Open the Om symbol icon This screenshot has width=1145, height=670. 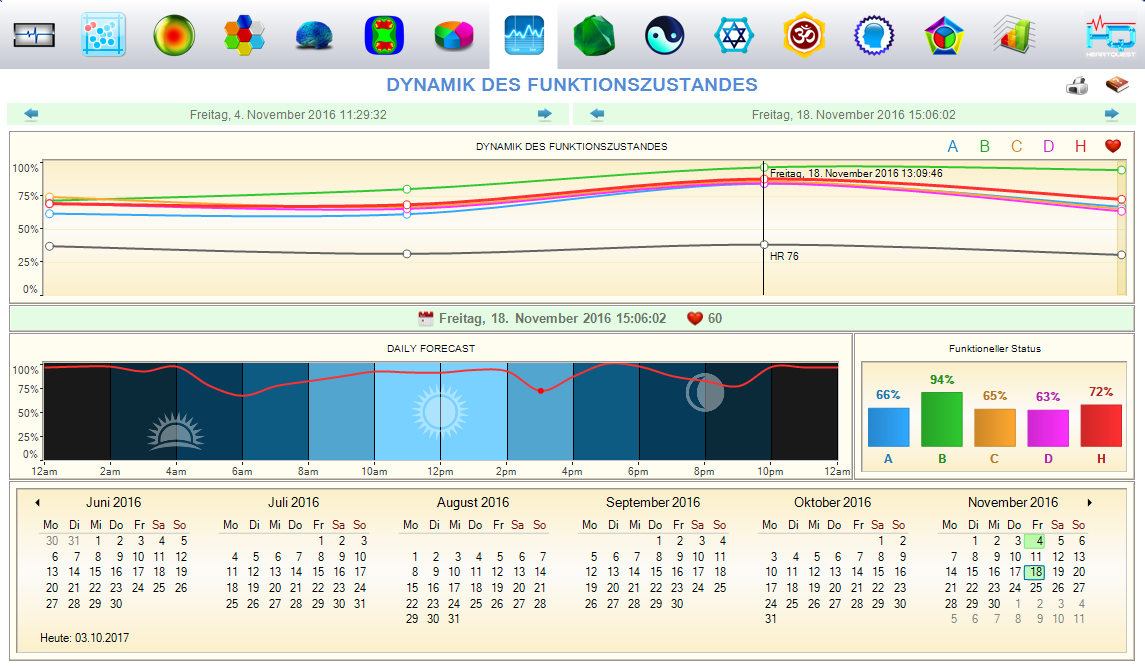point(804,35)
